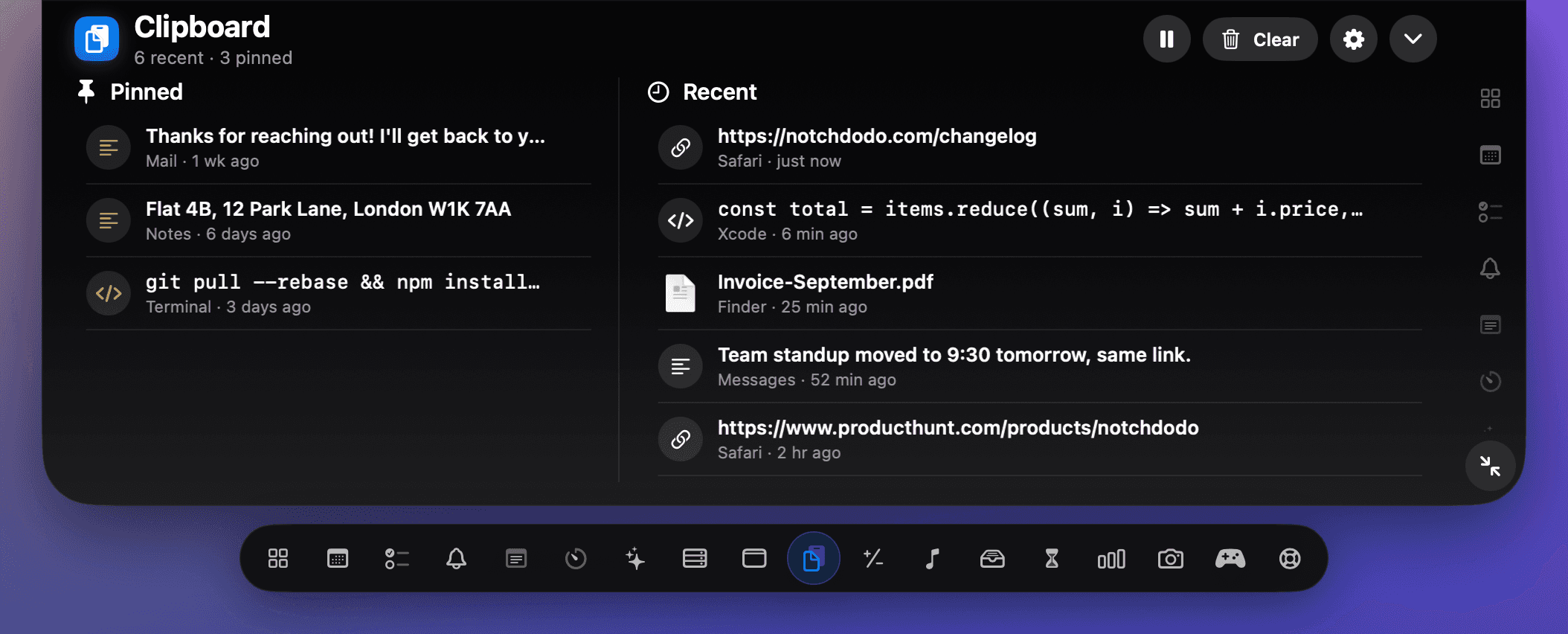
Task: Select the Invoice-September.pdf clip
Action: pos(1040,293)
